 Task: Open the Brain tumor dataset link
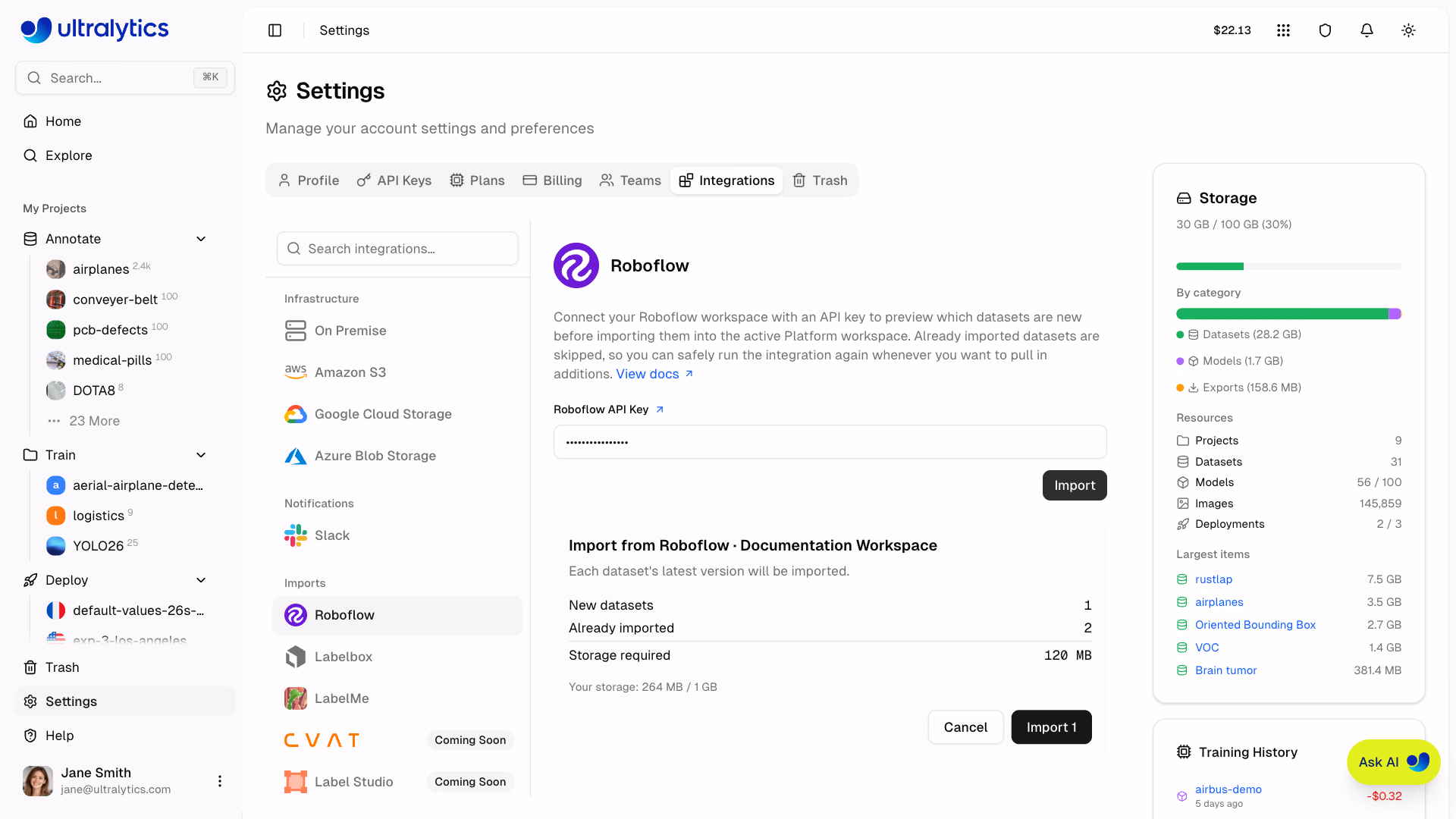click(1225, 670)
